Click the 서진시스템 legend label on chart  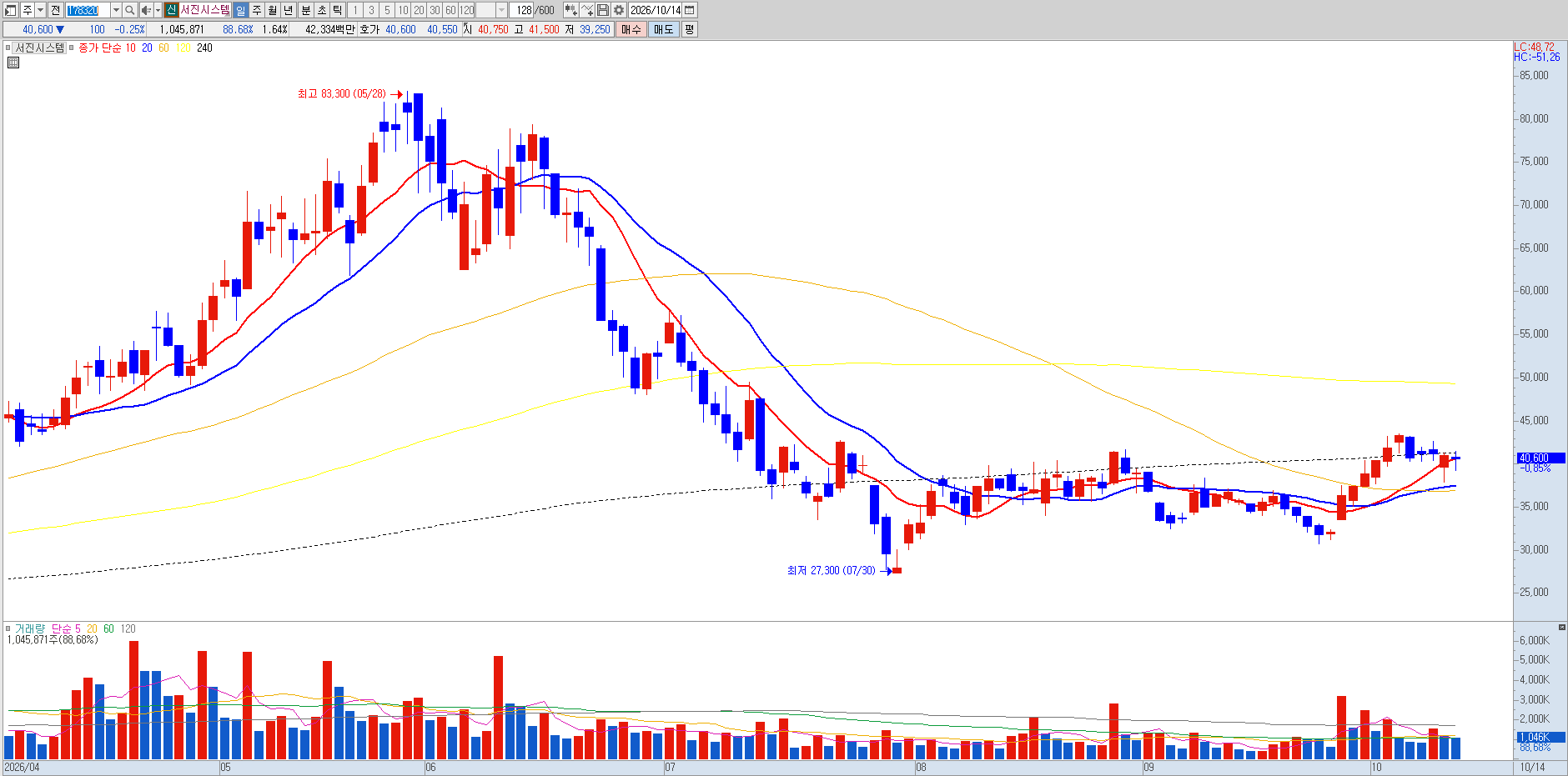coord(40,48)
